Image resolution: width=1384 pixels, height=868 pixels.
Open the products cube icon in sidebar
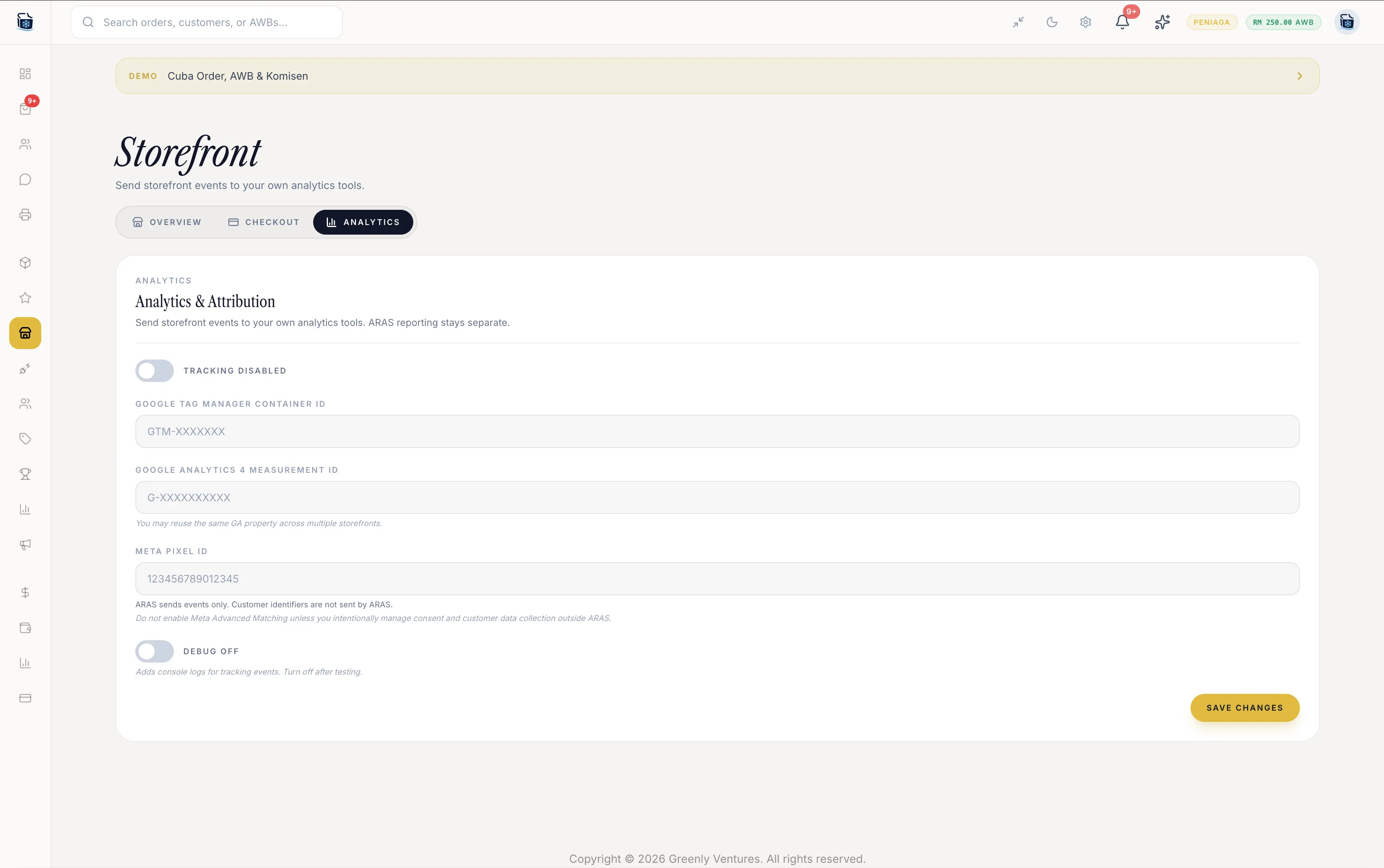coord(25,262)
